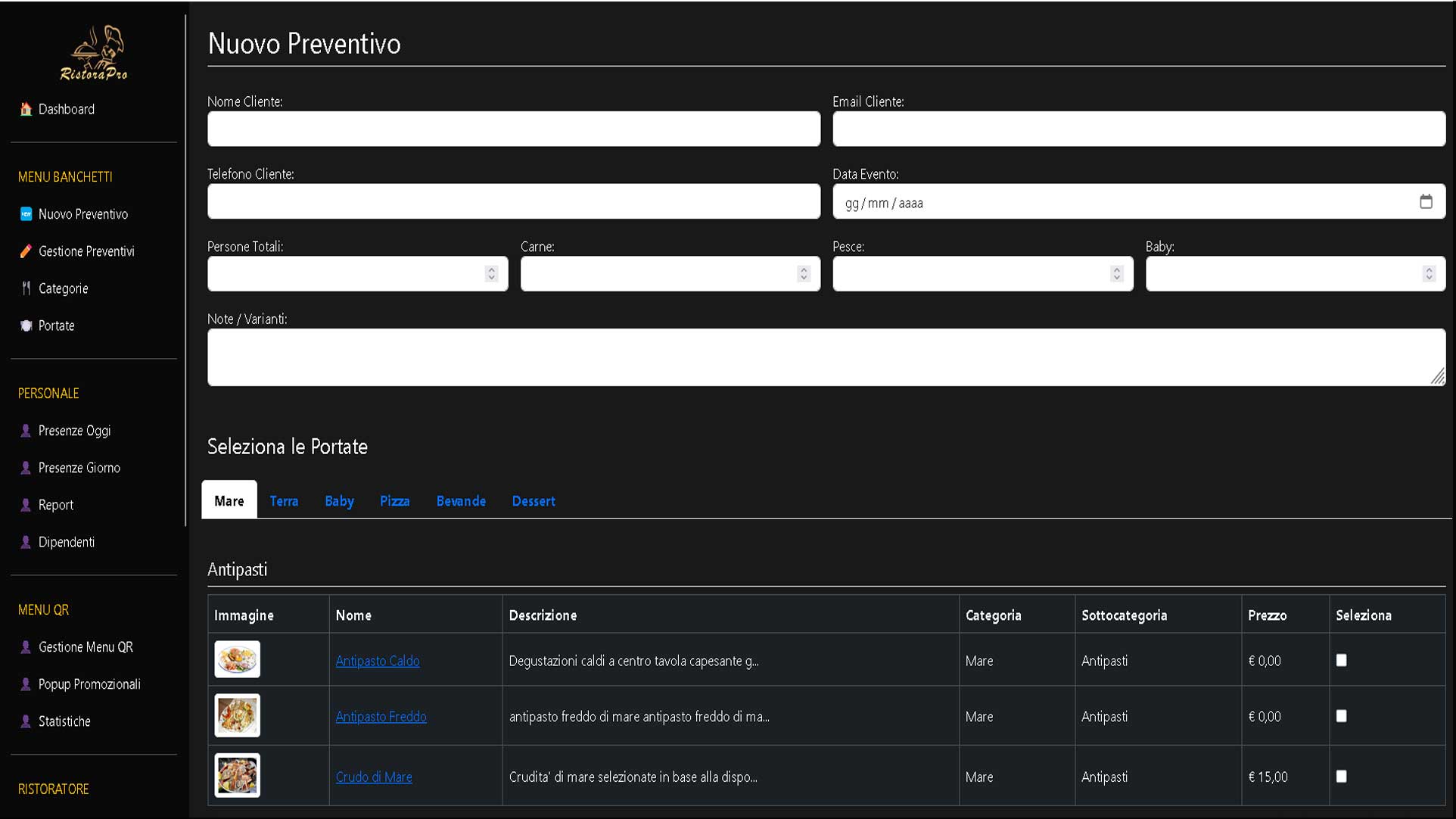This screenshot has height=819, width=1456.
Task: Click the Dipendenti person icon
Action: coord(26,542)
